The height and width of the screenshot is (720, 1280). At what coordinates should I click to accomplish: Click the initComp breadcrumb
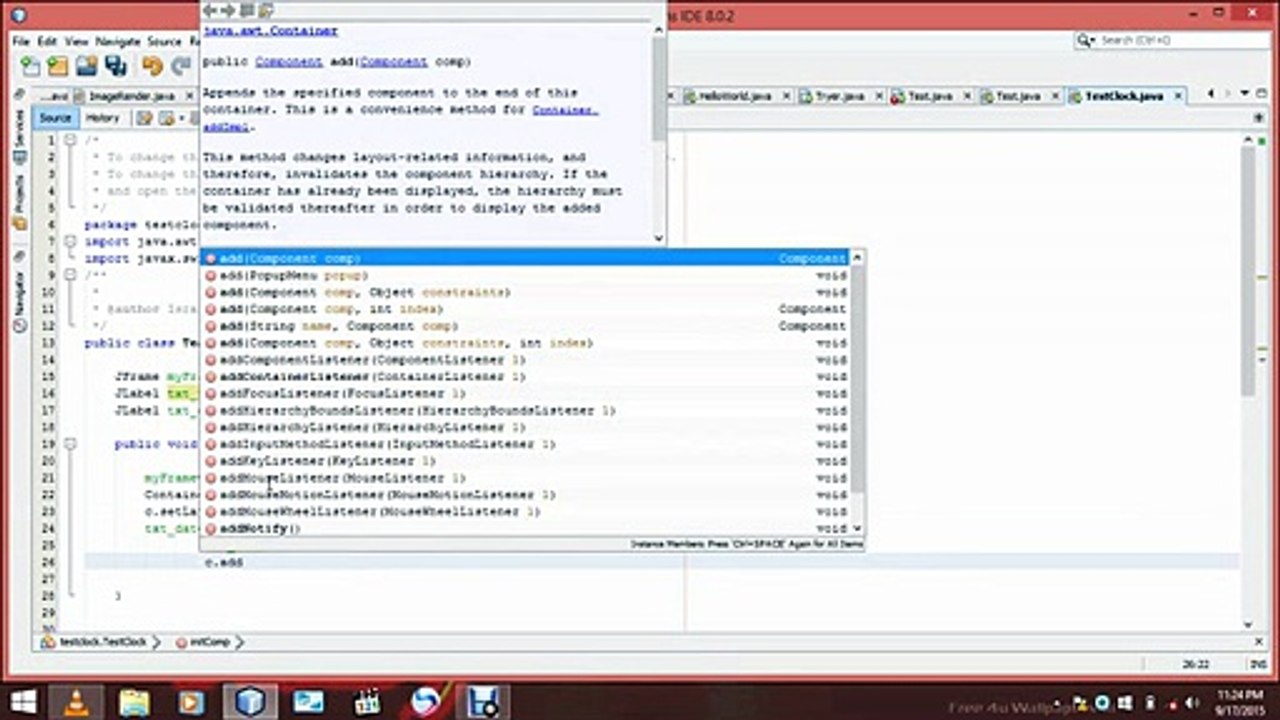pos(208,642)
